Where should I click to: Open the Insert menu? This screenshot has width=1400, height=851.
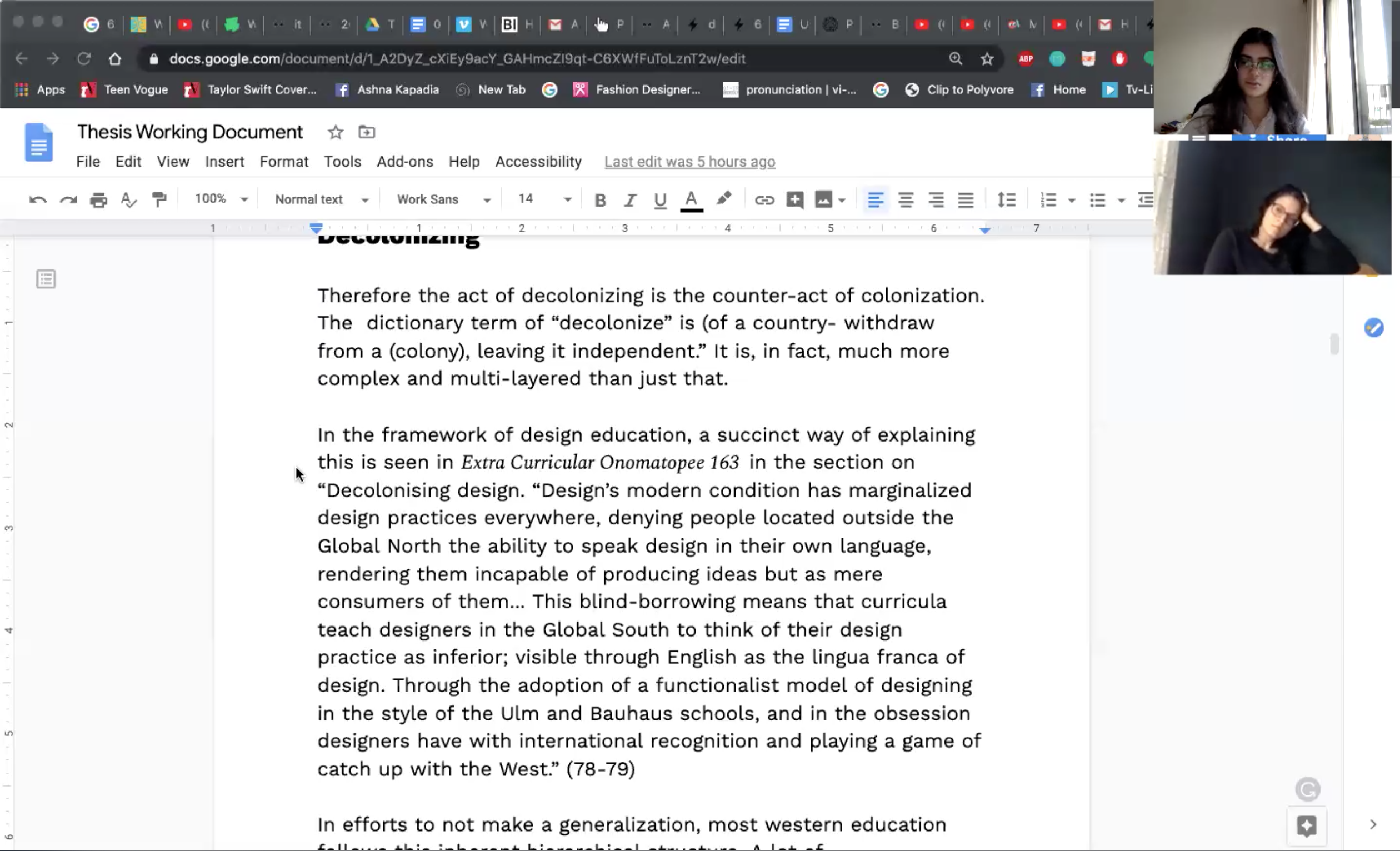pos(224,162)
